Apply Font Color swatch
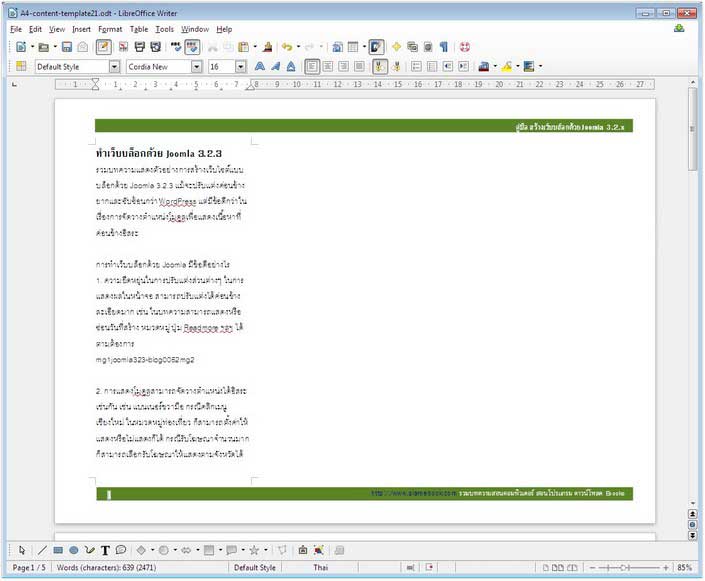 tap(484, 67)
